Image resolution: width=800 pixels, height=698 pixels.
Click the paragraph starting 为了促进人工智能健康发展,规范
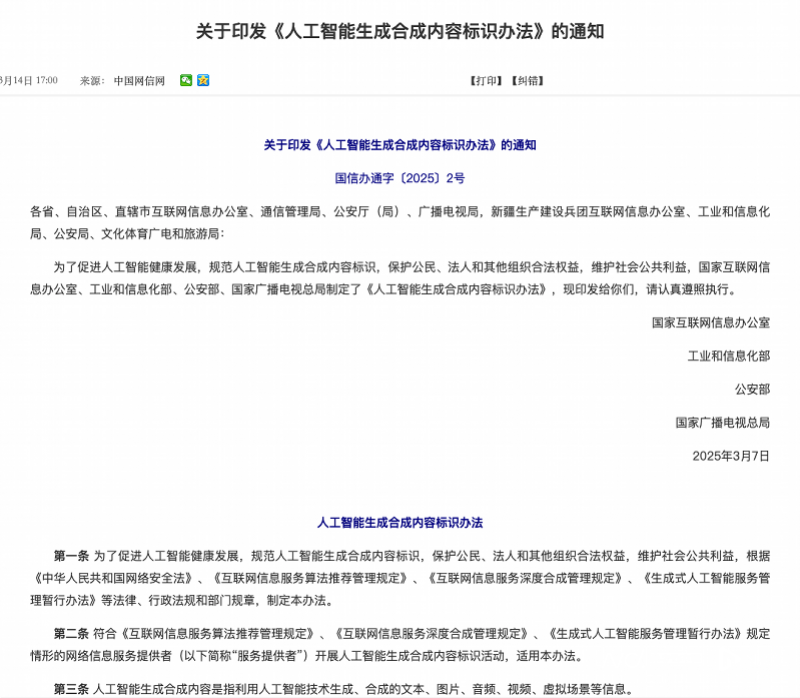(400, 278)
